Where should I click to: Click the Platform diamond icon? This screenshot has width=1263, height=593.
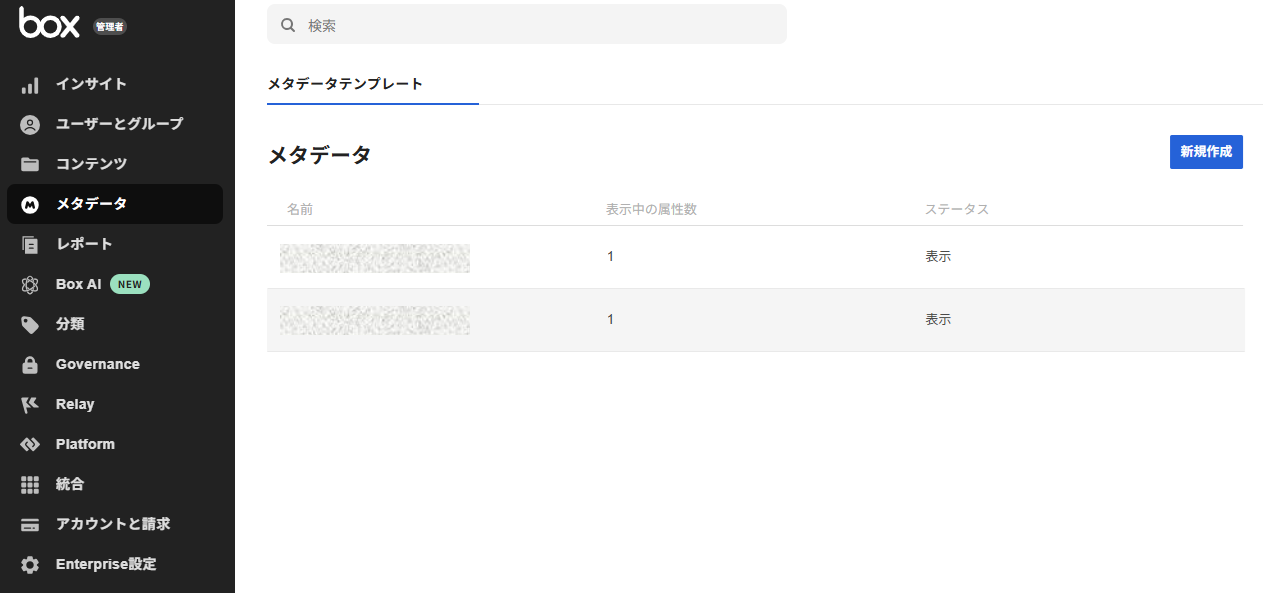coord(30,445)
